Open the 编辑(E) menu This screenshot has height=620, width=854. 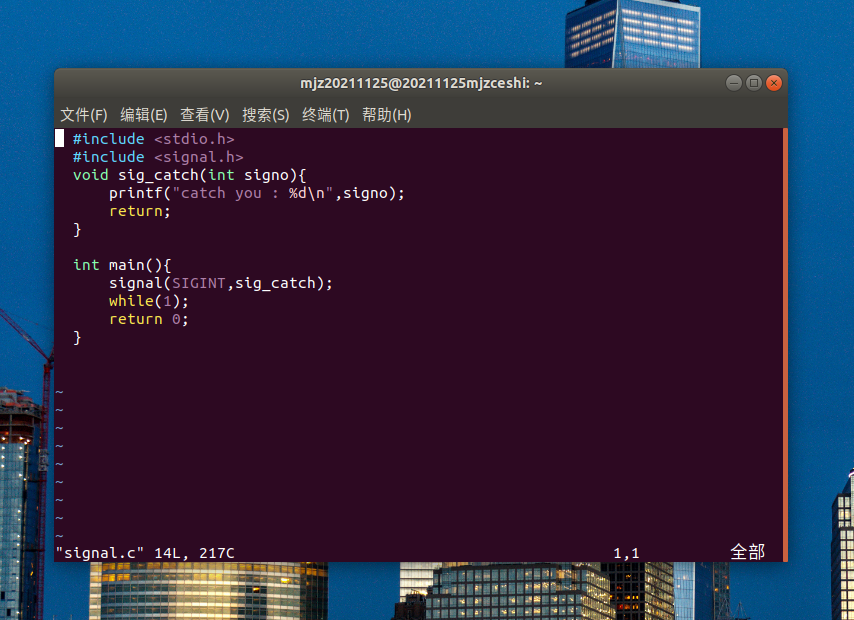[x=144, y=115]
